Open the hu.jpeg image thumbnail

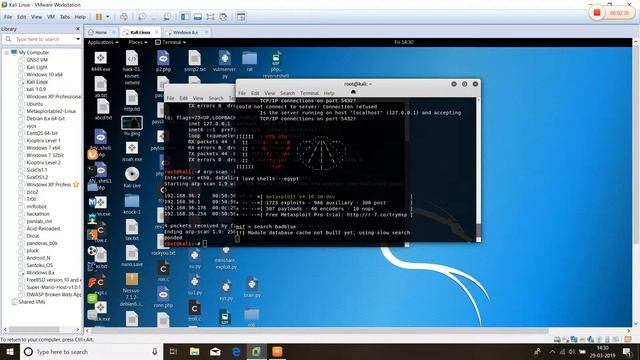click(x=131, y=126)
